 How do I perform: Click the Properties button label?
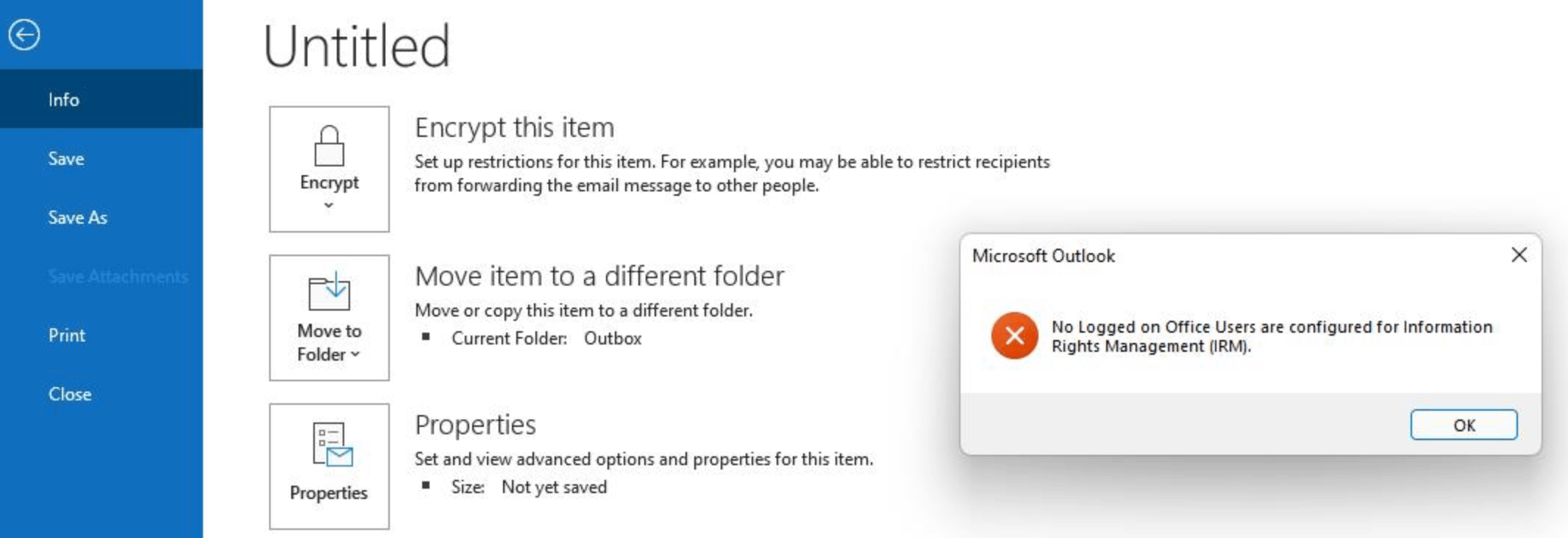pyautogui.click(x=329, y=492)
